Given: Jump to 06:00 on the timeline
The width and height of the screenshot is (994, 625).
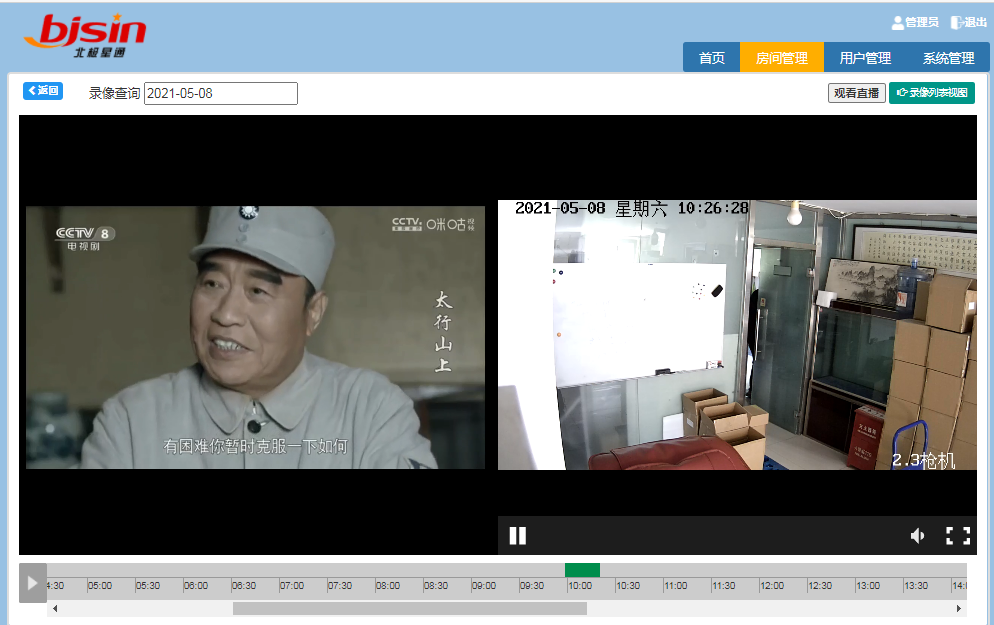Looking at the screenshot, I should pos(196,586).
